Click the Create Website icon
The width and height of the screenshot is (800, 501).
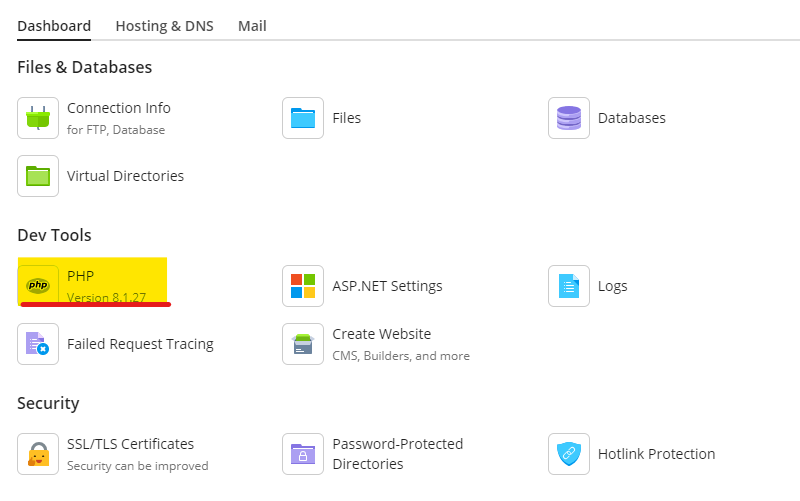coord(303,344)
